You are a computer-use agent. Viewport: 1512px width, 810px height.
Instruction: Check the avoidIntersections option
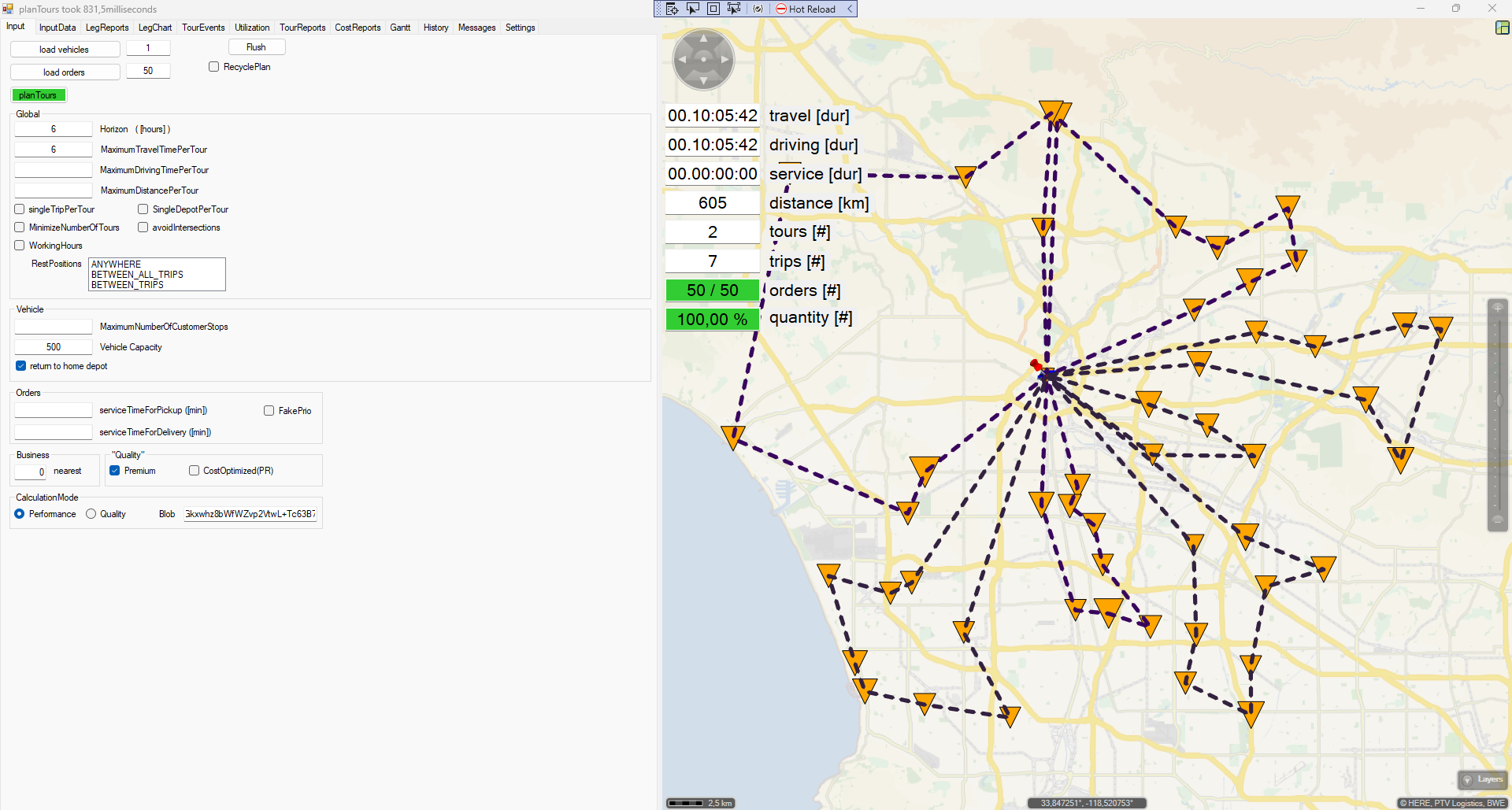(143, 227)
